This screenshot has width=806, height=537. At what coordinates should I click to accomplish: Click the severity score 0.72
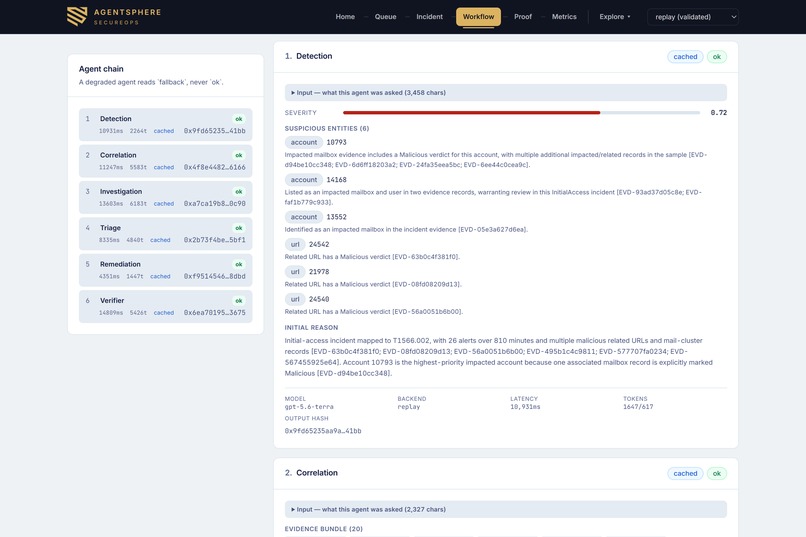(x=719, y=113)
